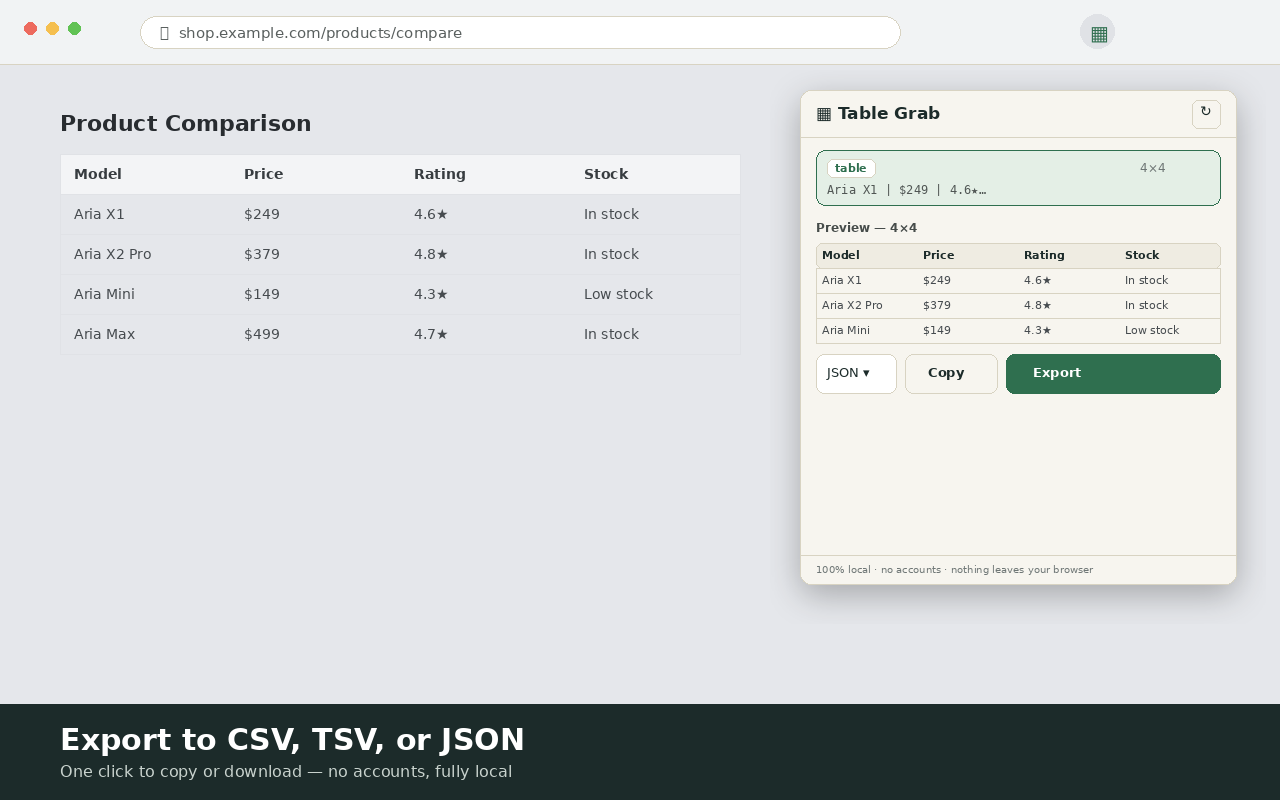Click 'Low stock' in the webpage table
Screen dimensions: 1280x800
pos(618,294)
